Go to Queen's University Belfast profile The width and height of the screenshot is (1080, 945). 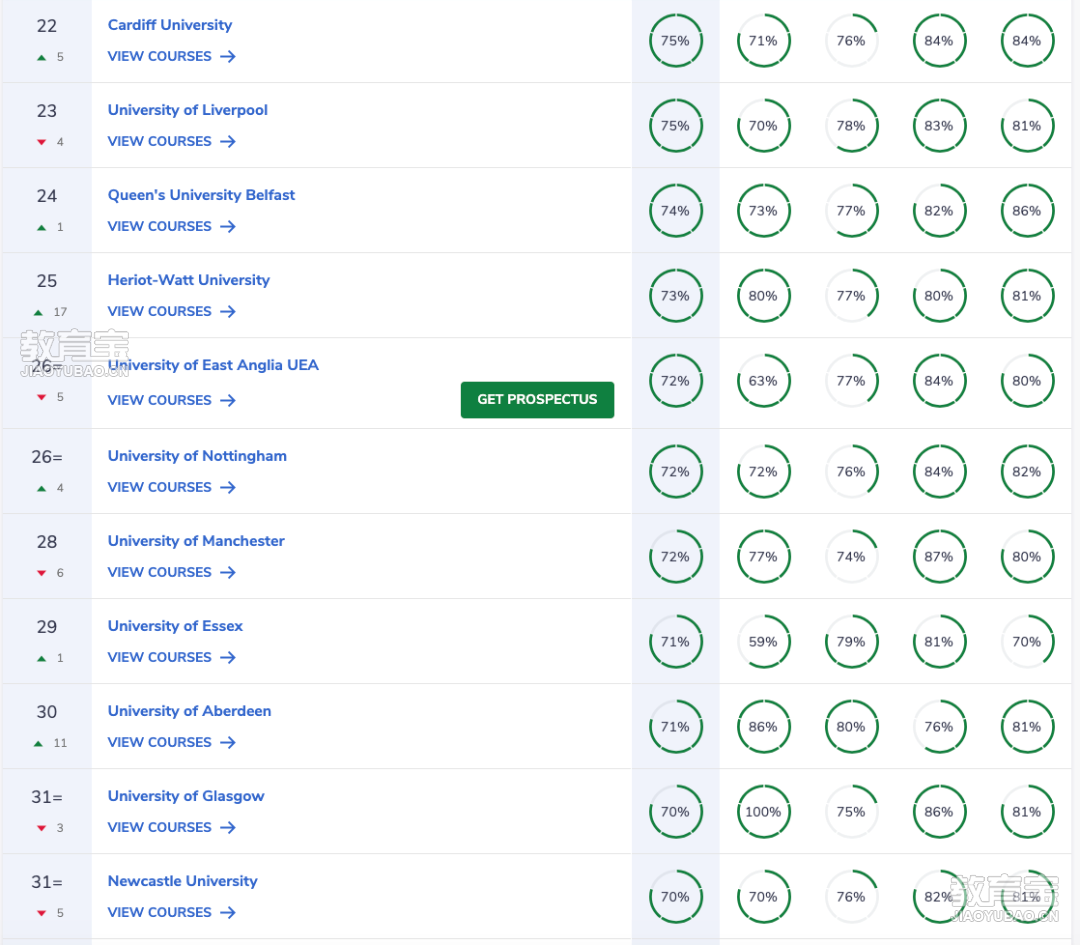click(201, 195)
